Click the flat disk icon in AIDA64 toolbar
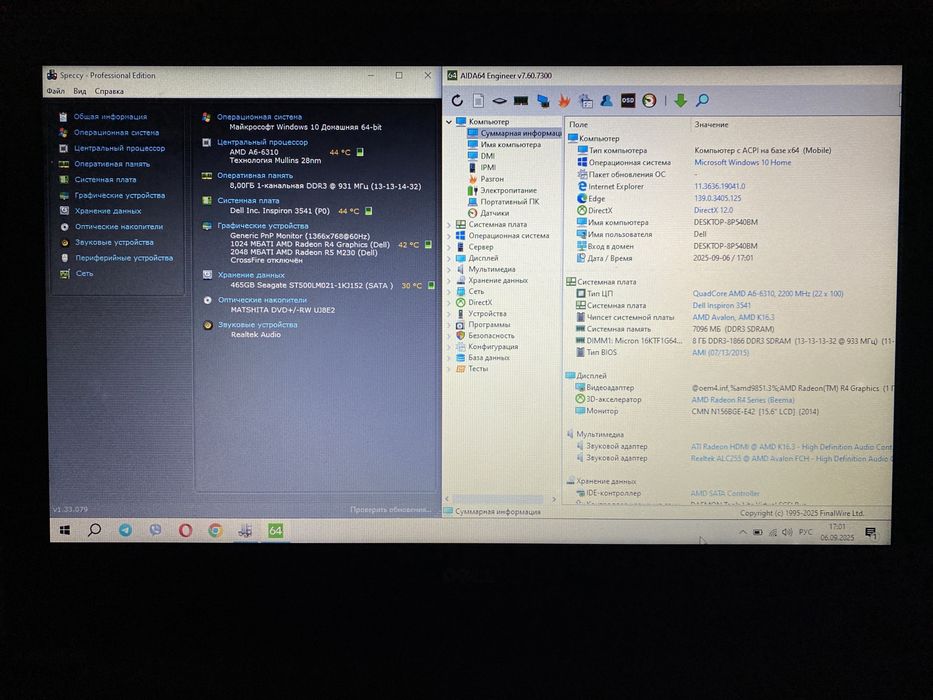The image size is (933, 700). click(499, 101)
